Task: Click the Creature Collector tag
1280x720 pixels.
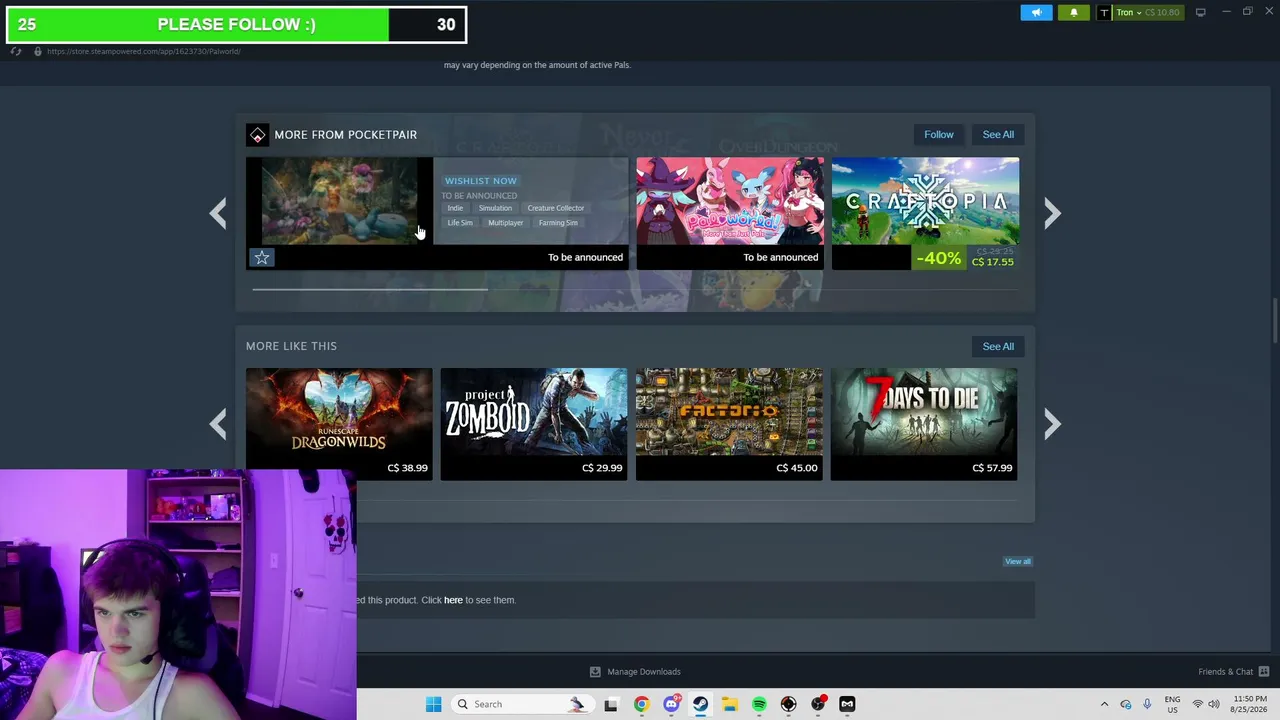Action: point(556,208)
